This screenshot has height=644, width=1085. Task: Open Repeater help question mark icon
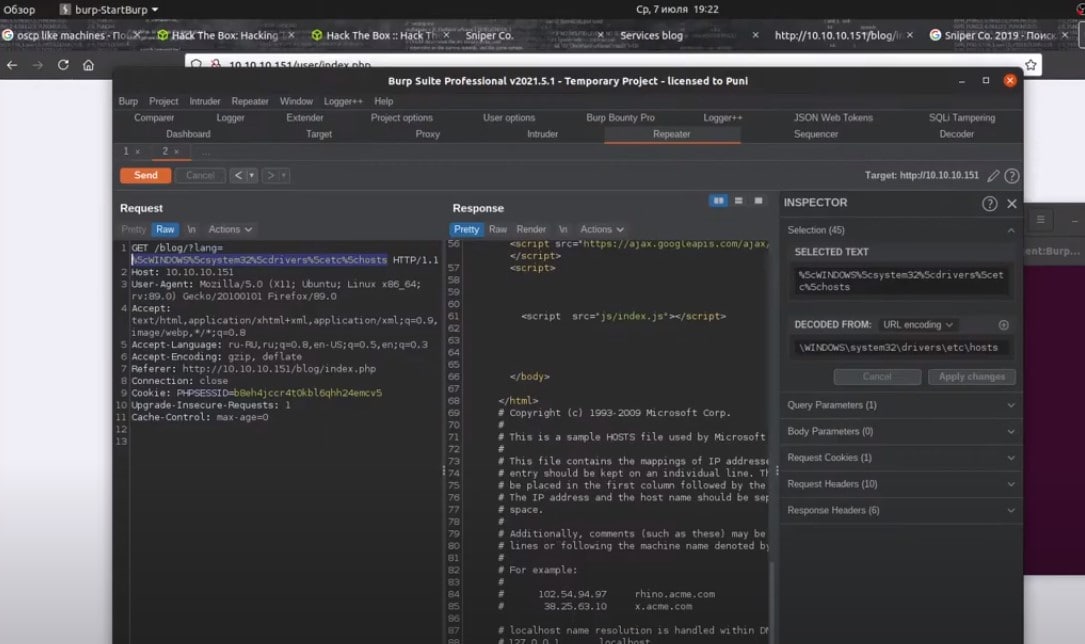click(x=1012, y=176)
